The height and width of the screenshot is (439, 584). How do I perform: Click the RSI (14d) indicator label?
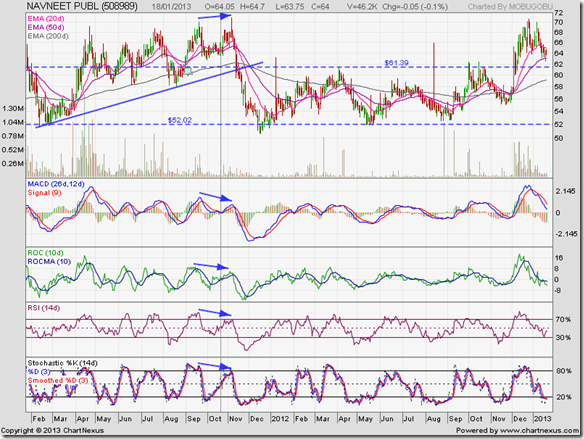pyautogui.click(x=43, y=308)
